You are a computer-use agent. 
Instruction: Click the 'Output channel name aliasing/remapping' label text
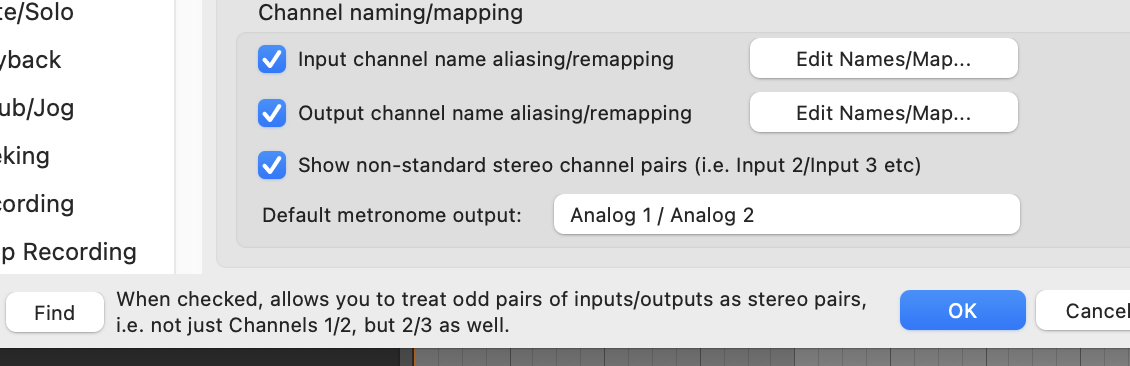click(x=494, y=113)
